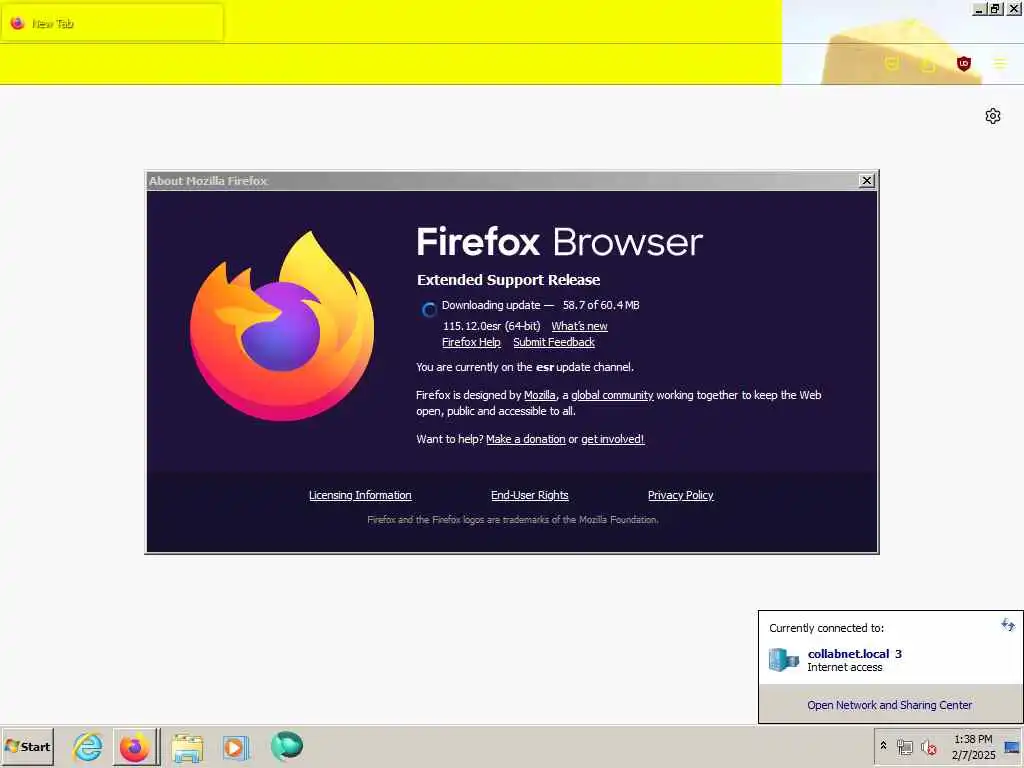
Task: Click the Firefox trademark notice text
Action: 513,520
